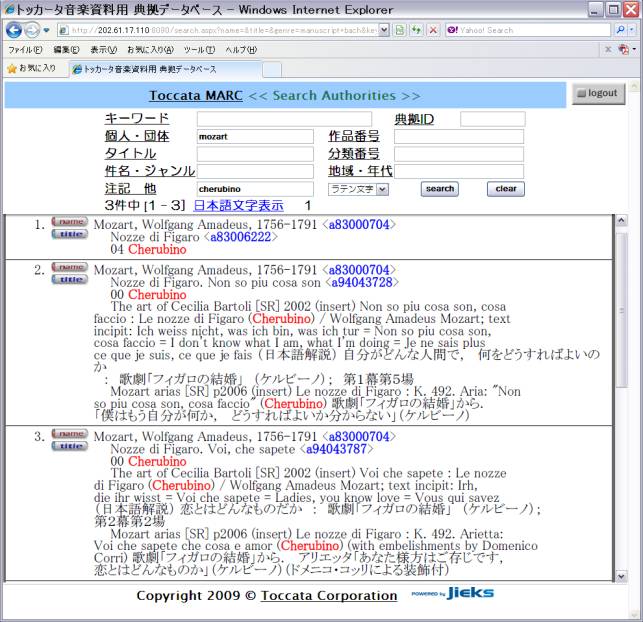The width and height of the screenshot is (643, 622).
Task: Open the search provider options arrow
Action: point(632,30)
